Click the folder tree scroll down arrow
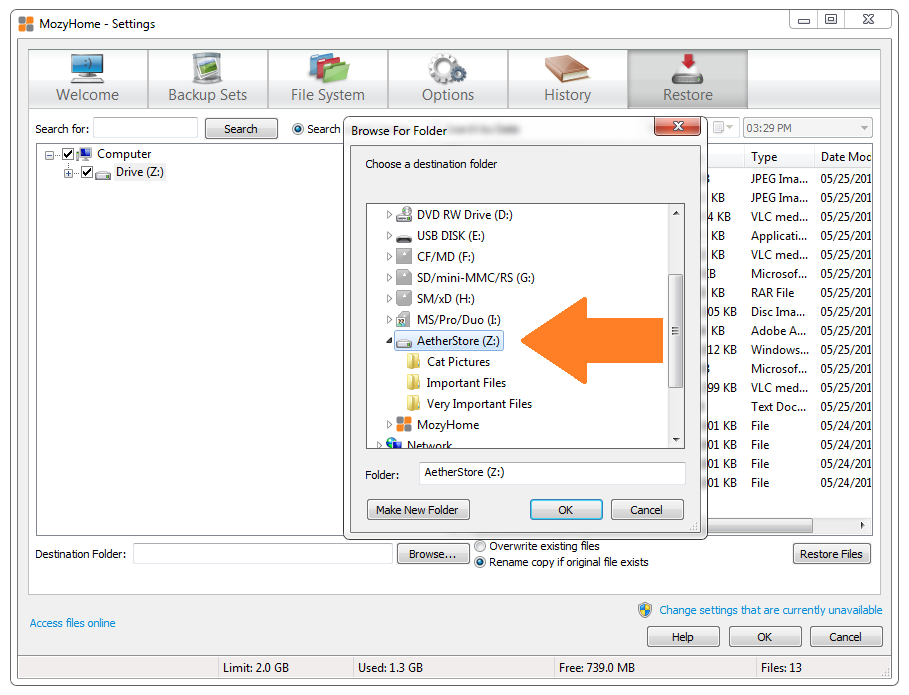 point(675,440)
